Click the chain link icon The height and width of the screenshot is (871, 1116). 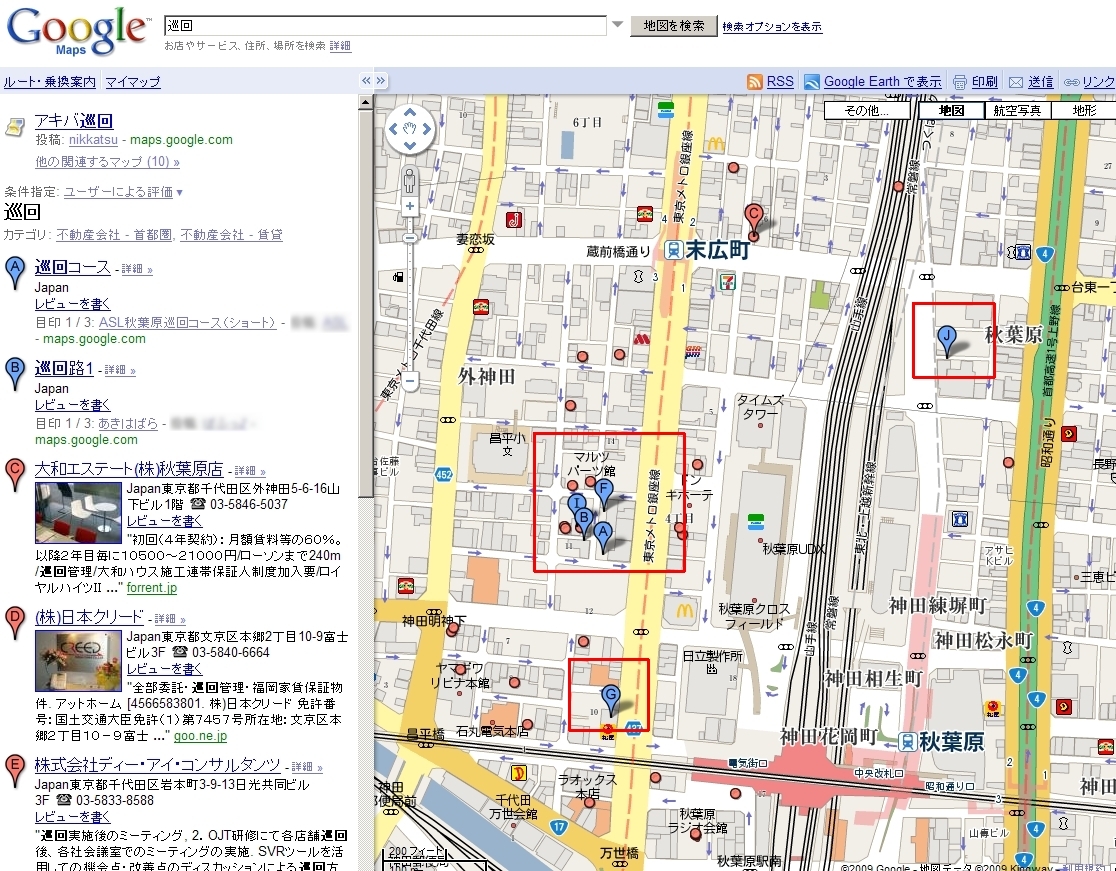(x=1071, y=83)
